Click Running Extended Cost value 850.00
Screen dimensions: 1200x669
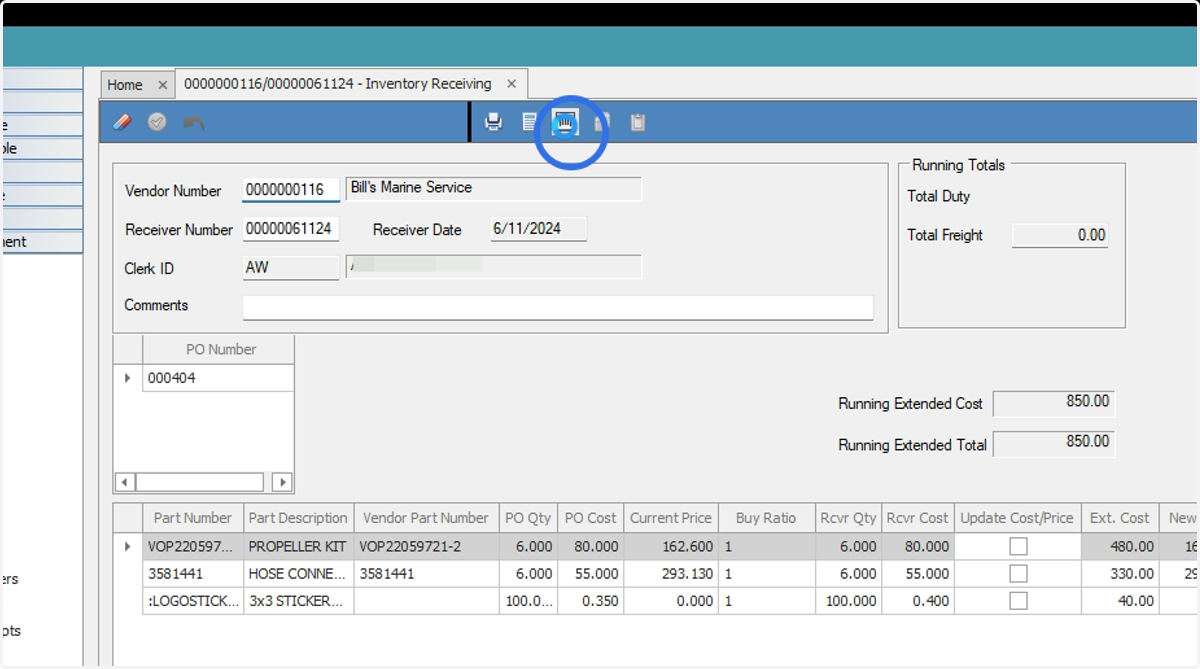[1053, 403]
